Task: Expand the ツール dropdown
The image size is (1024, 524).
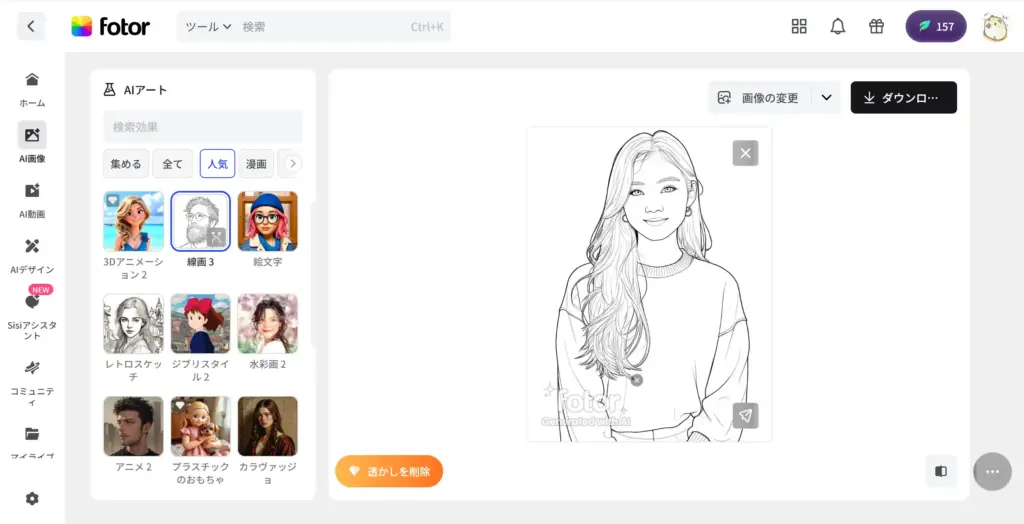Action: point(208,27)
